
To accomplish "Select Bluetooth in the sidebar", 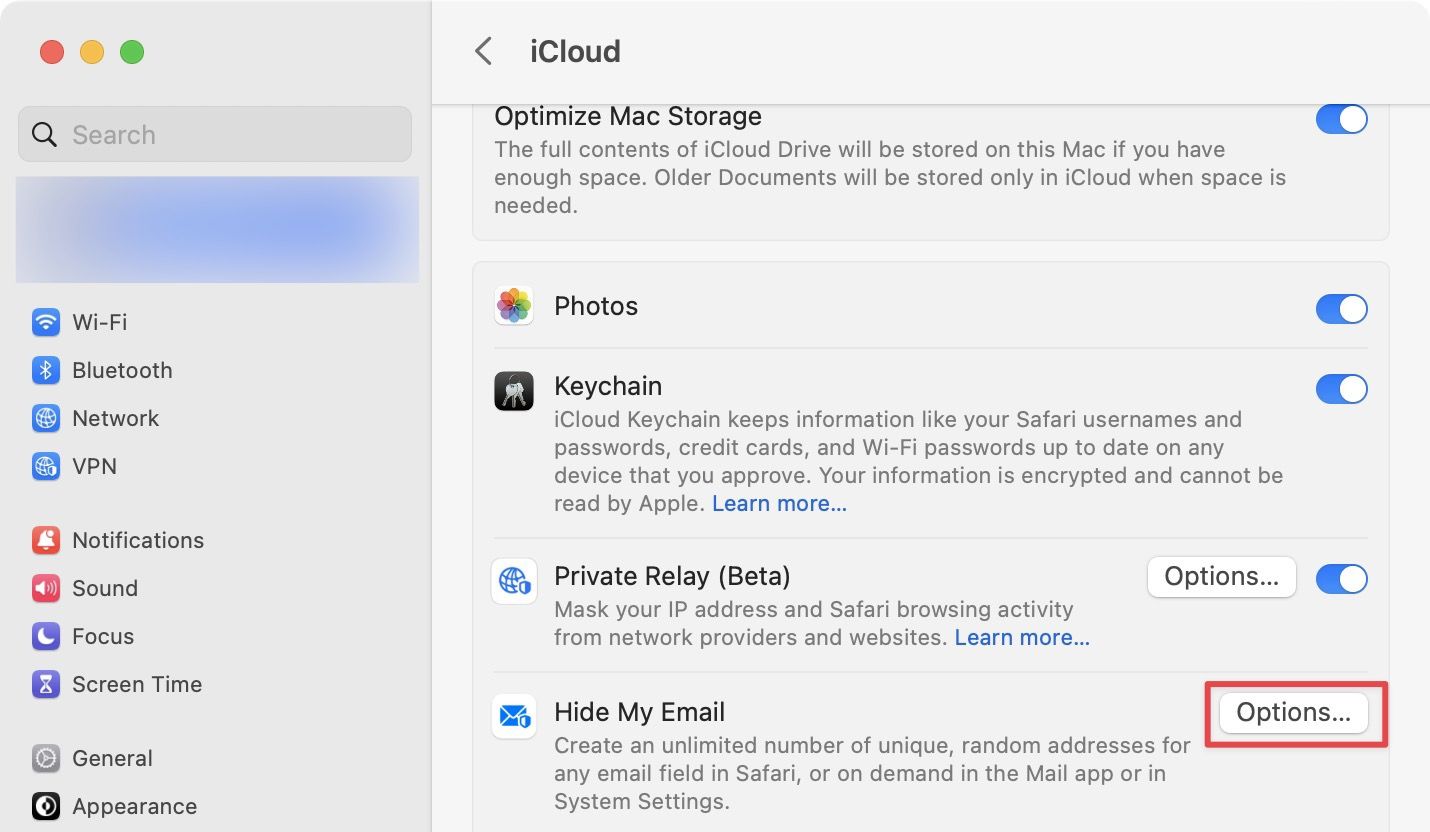I will [x=122, y=370].
